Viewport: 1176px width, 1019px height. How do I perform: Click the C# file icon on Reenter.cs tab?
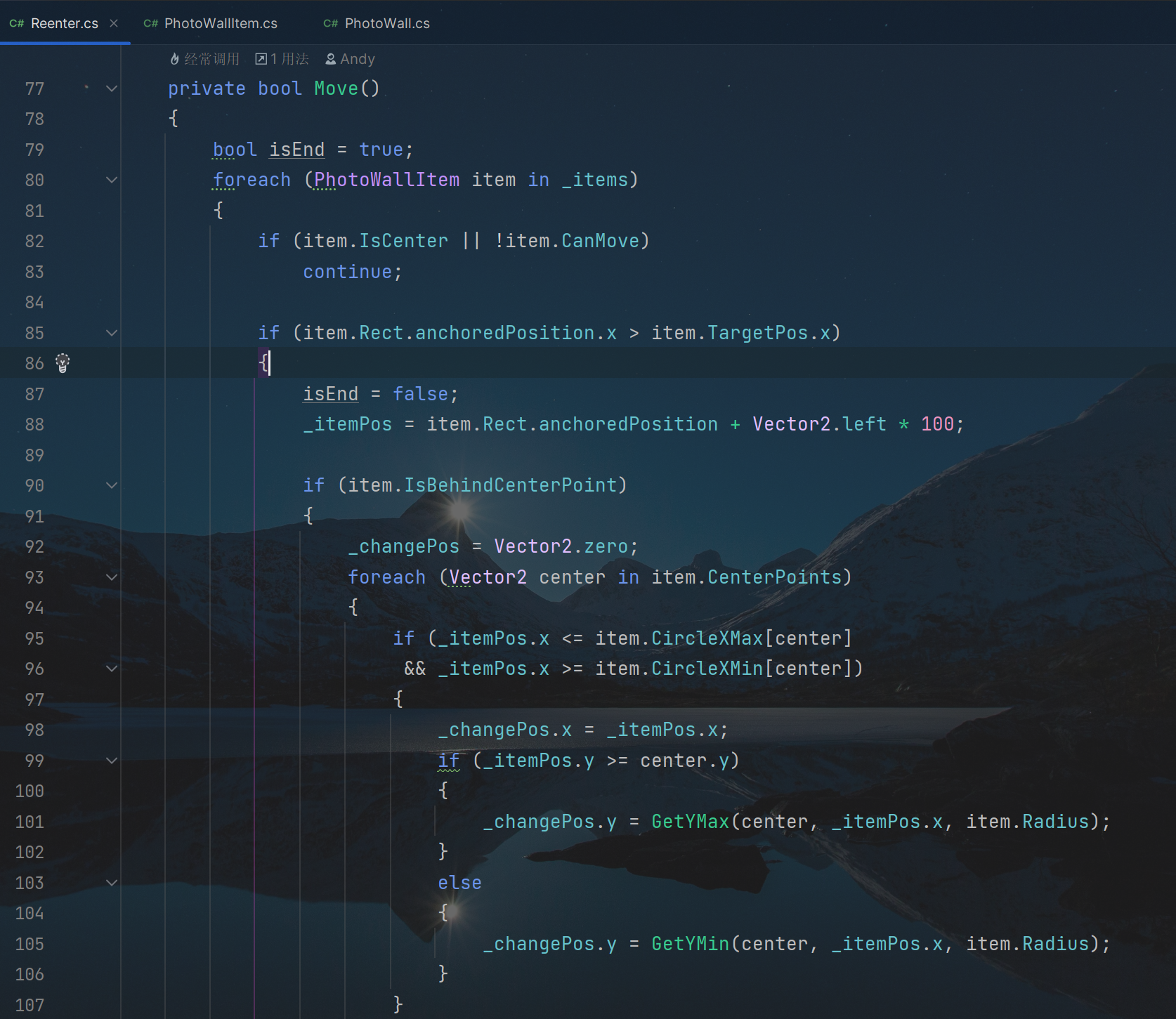(17, 23)
